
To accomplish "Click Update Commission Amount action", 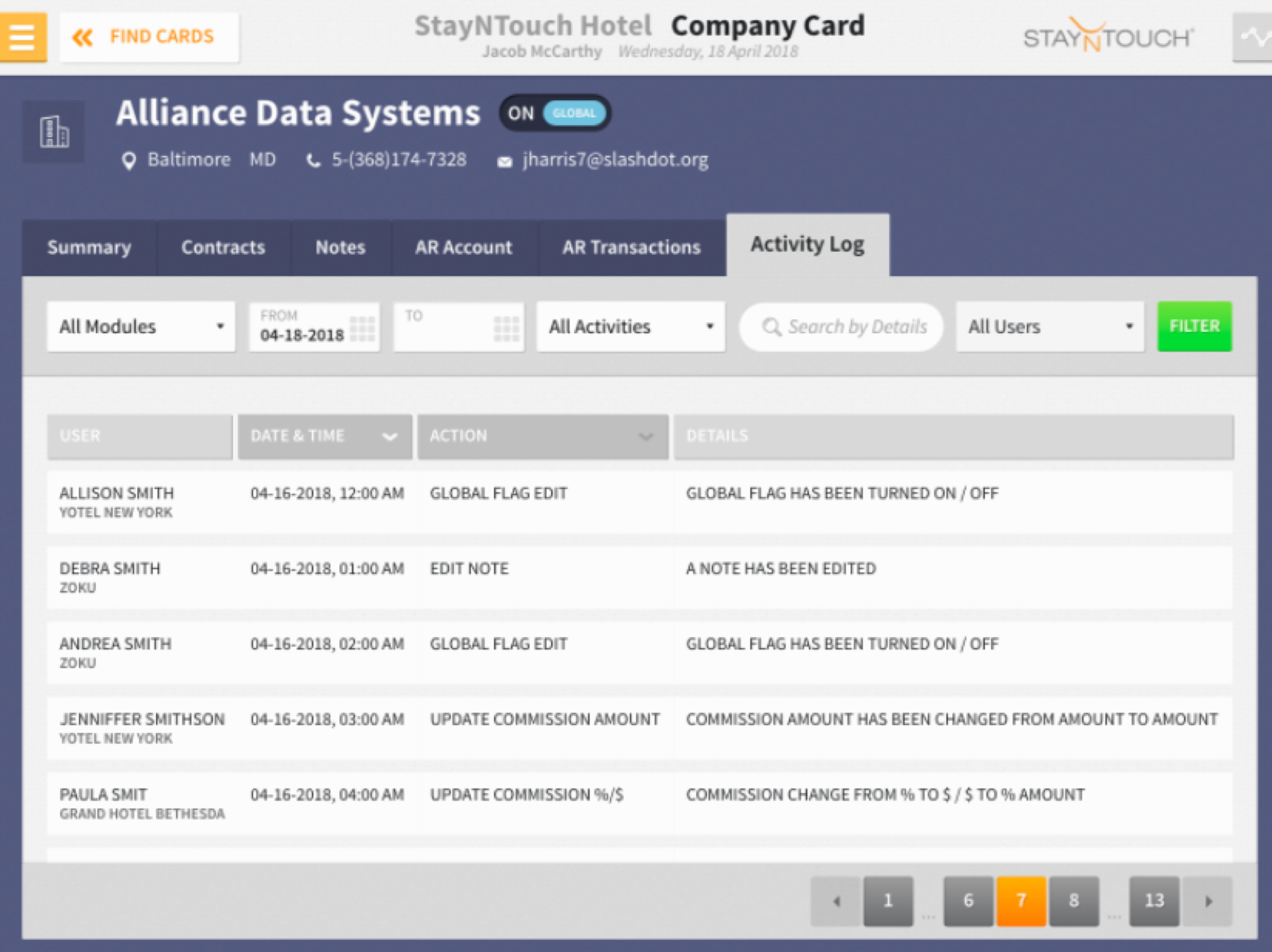I will 545,719.
